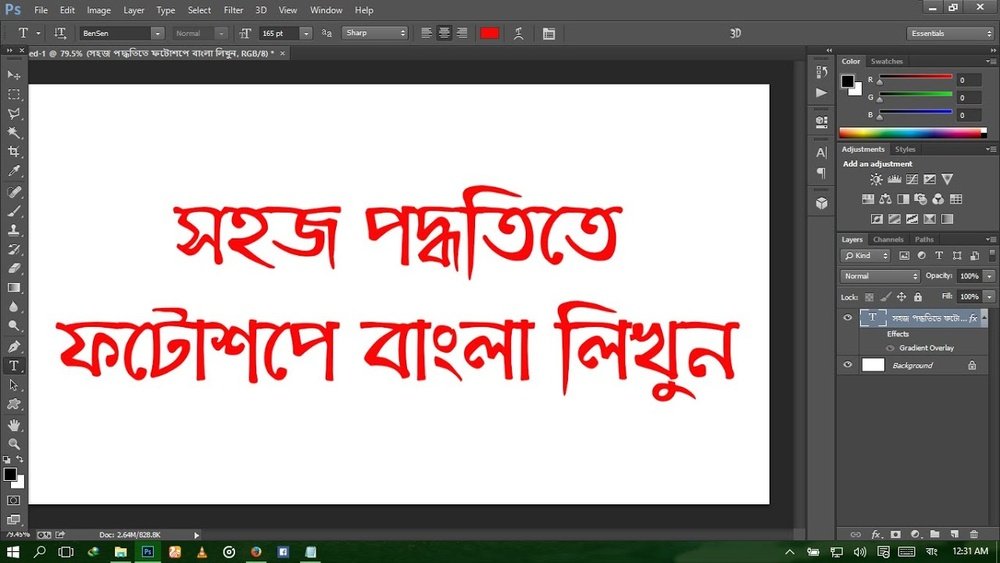
Task: Select the Lasso tool
Action: tap(13, 113)
